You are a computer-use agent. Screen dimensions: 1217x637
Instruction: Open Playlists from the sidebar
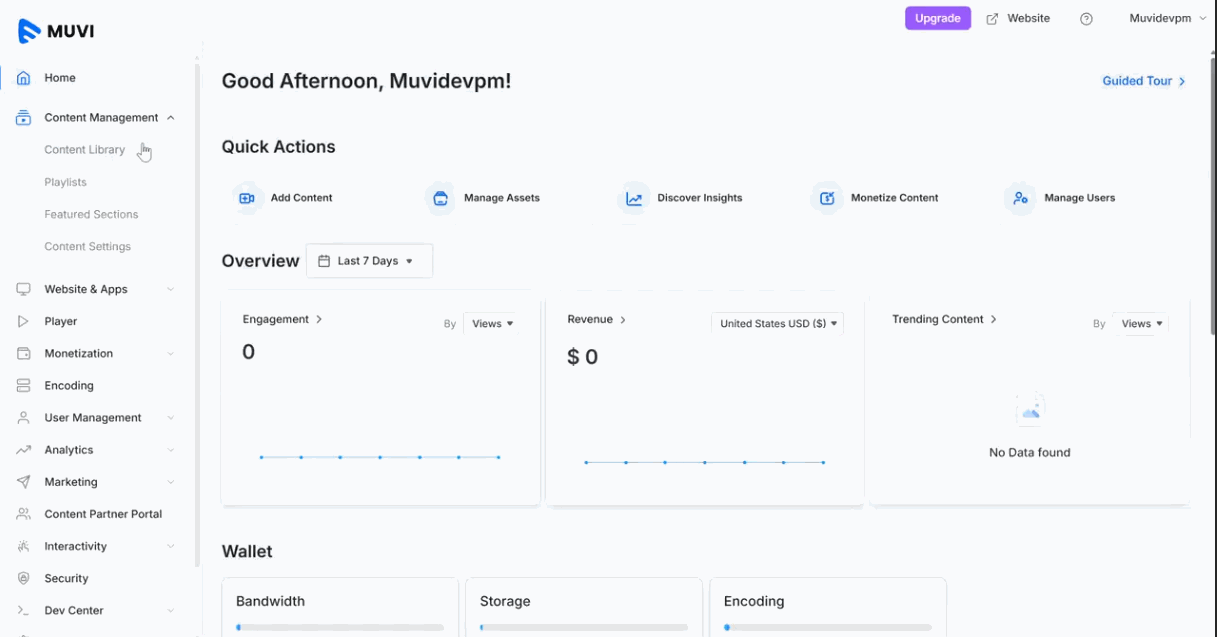coord(66,182)
